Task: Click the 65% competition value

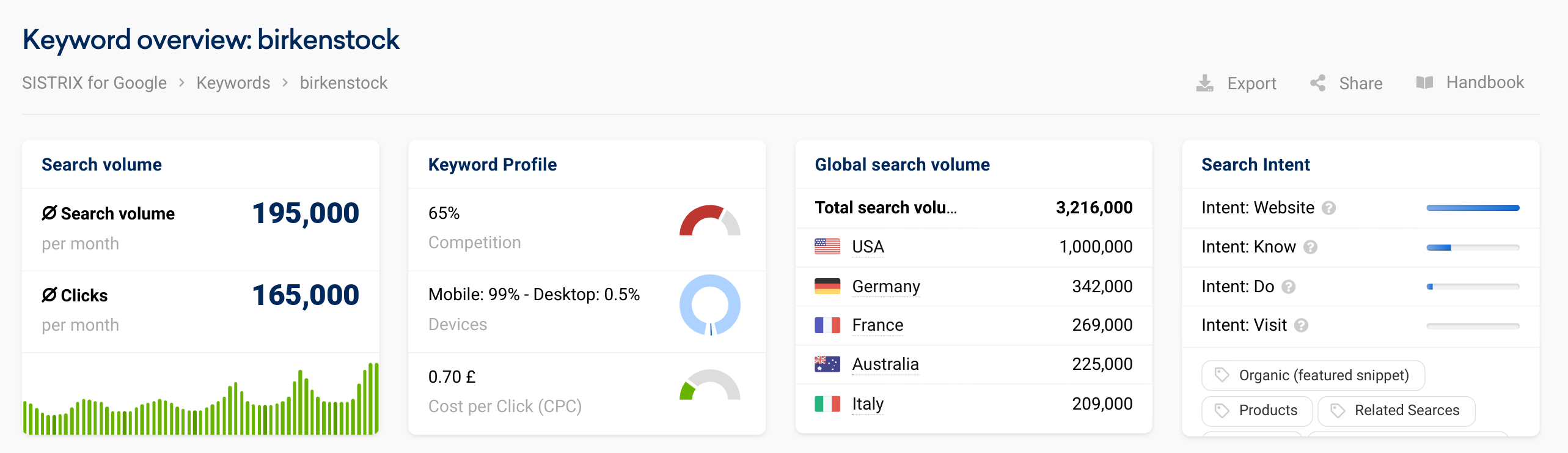Action: (x=444, y=213)
